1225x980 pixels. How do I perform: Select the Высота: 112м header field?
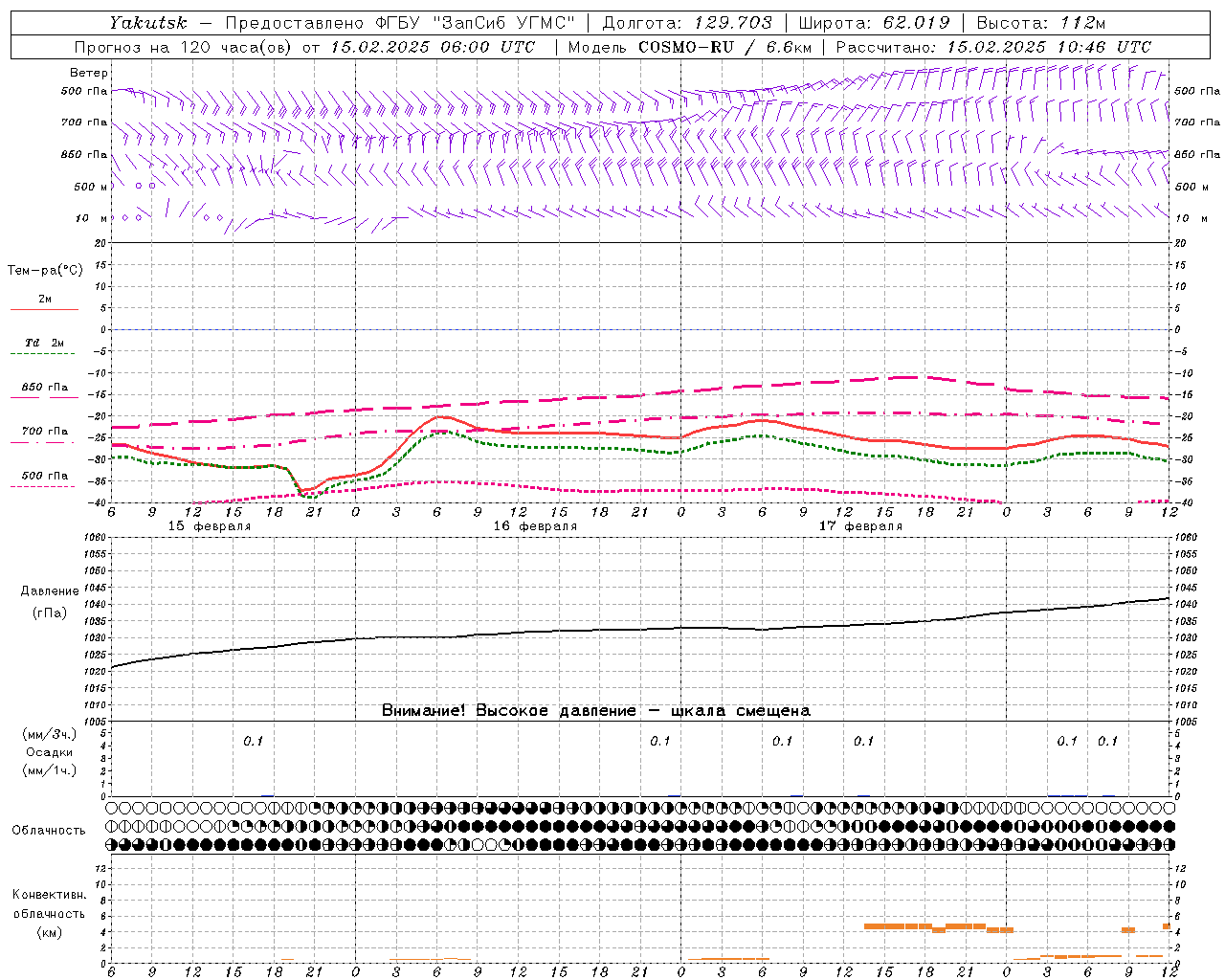coord(1040,23)
